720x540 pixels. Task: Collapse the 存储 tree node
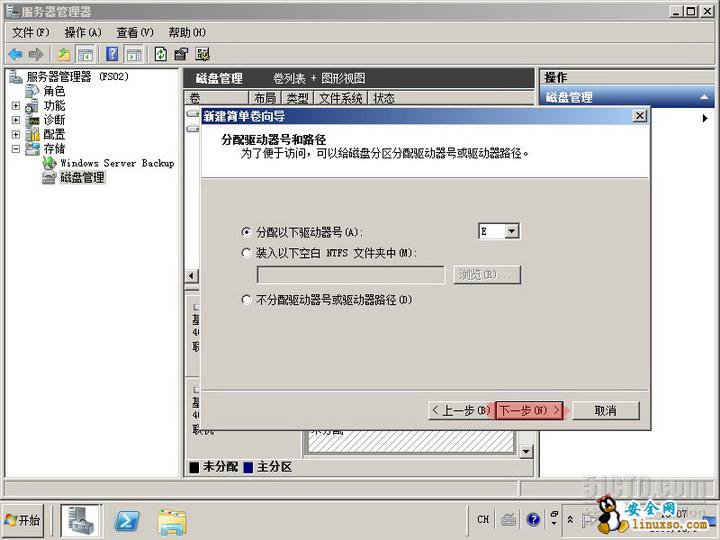click(16, 149)
